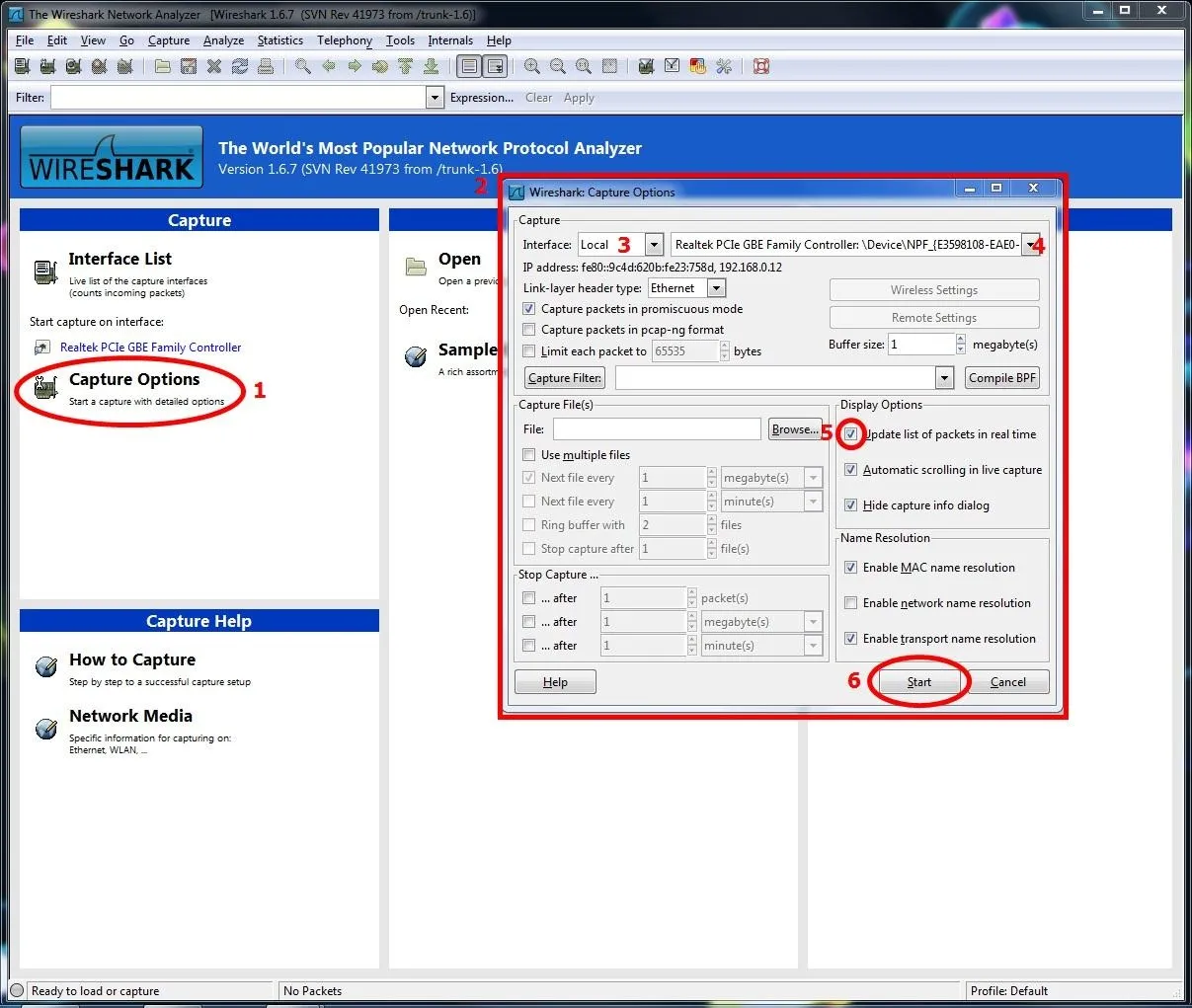Enable Use multiple files checkbox
1192x1008 pixels.
(x=529, y=455)
